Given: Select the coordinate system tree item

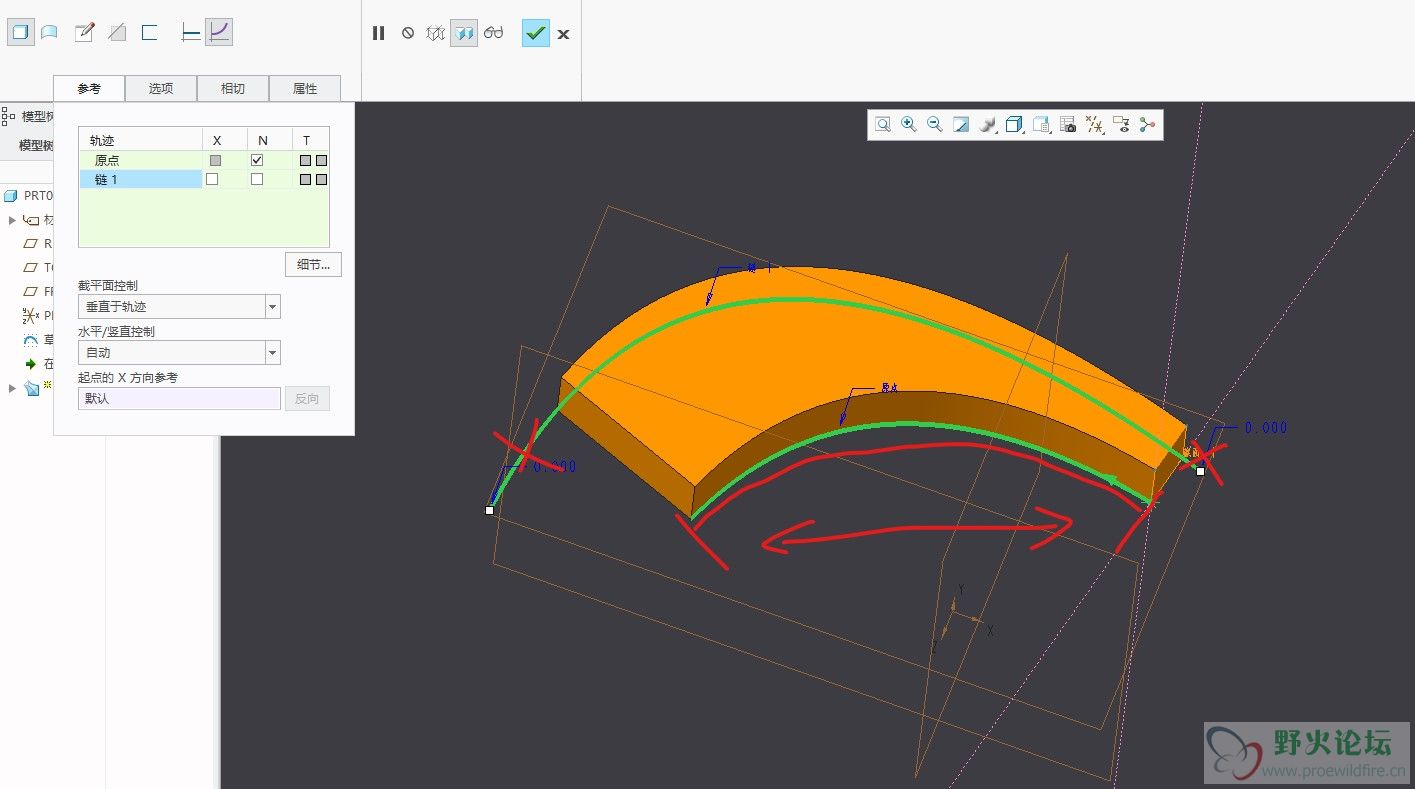Looking at the screenshot, I should pos(38,316).
